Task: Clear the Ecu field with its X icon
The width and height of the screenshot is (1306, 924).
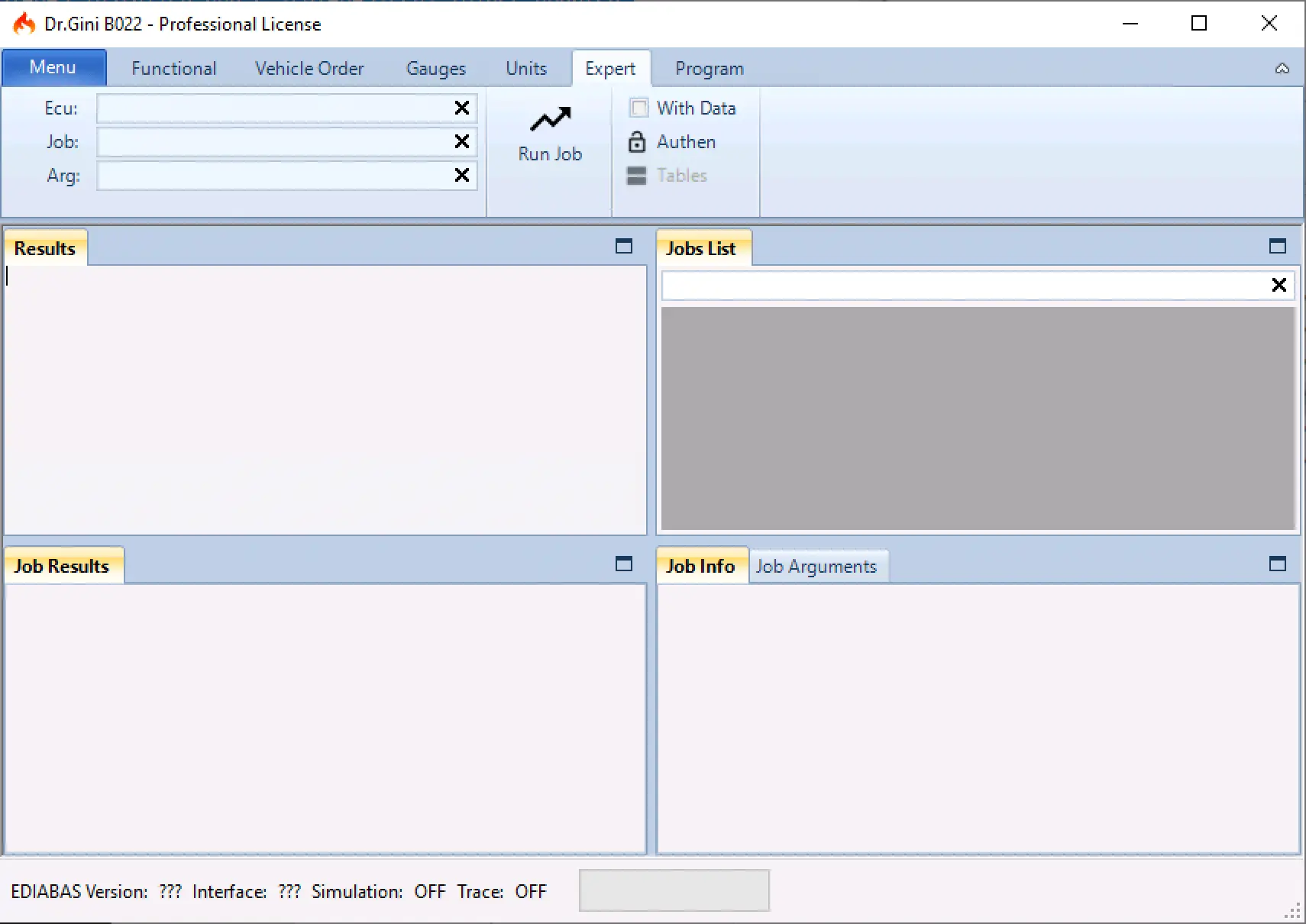Action: (x=461, y=108)
